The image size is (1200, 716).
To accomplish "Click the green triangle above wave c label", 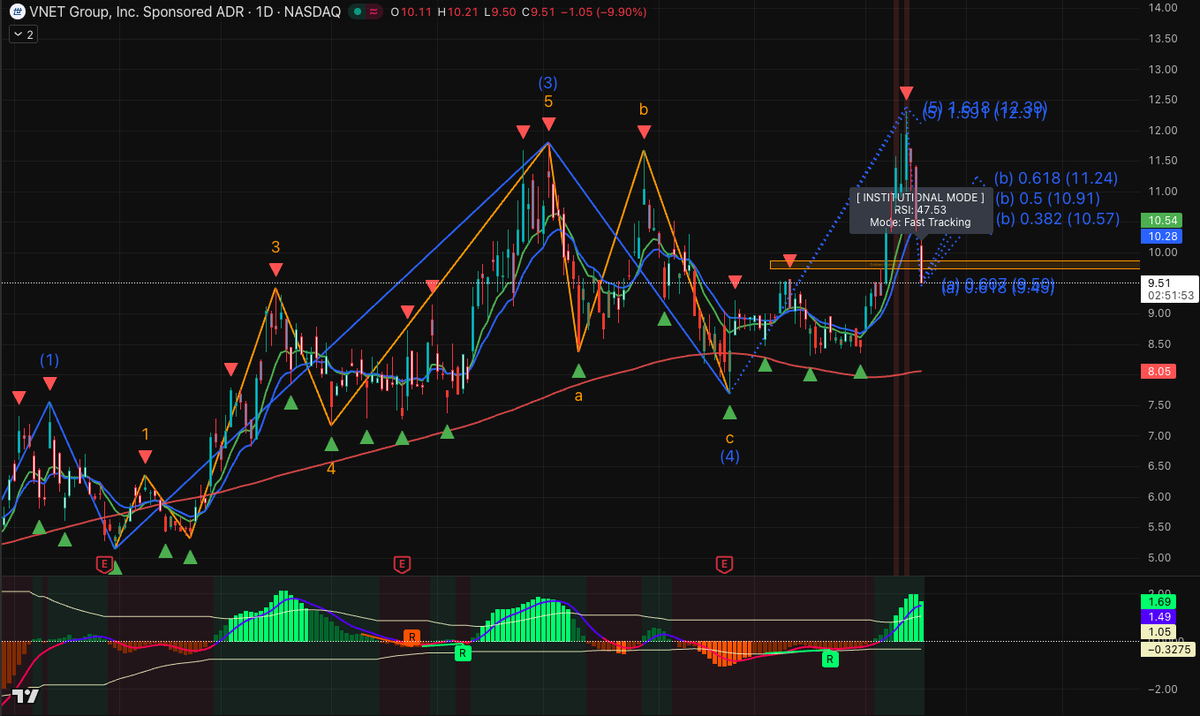I will pyautogui.click(x=730, y=412).
